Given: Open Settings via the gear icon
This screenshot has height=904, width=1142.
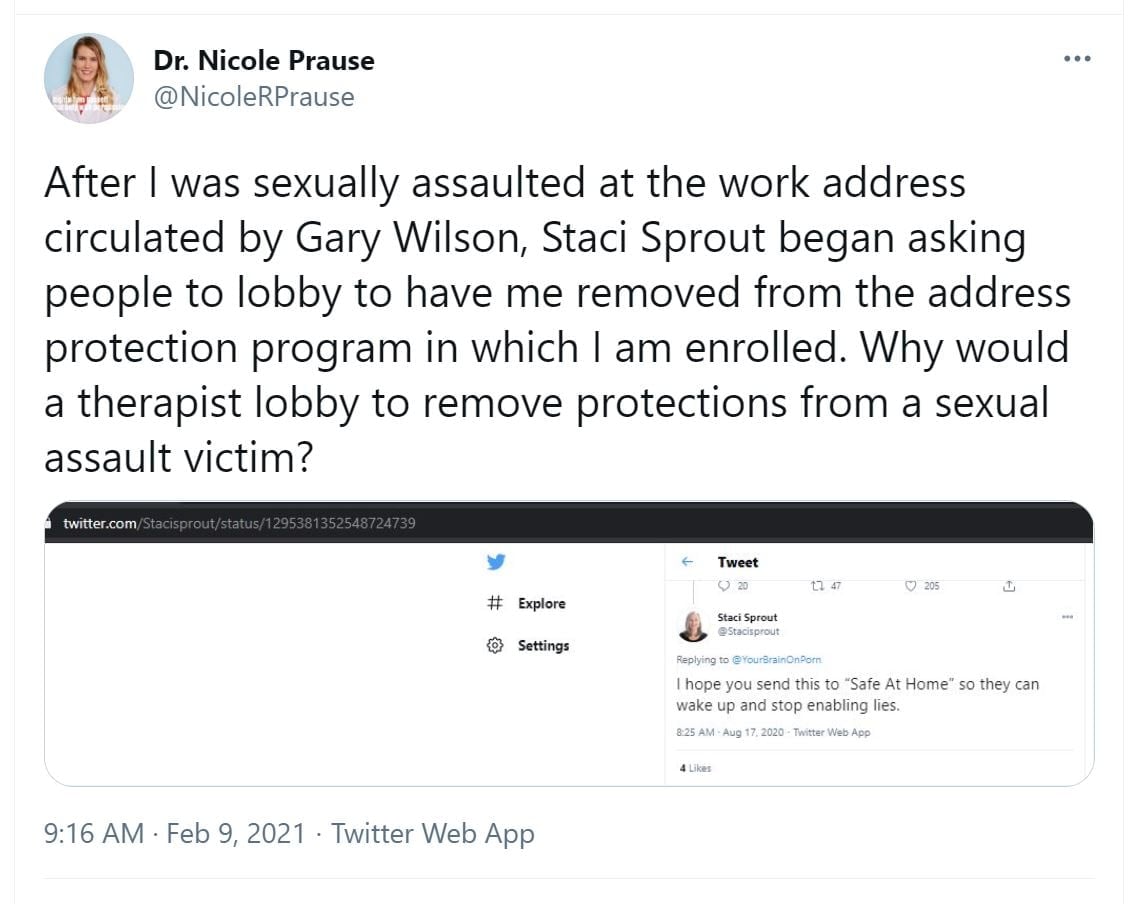Looking at the screenshot, I should 494,646.
